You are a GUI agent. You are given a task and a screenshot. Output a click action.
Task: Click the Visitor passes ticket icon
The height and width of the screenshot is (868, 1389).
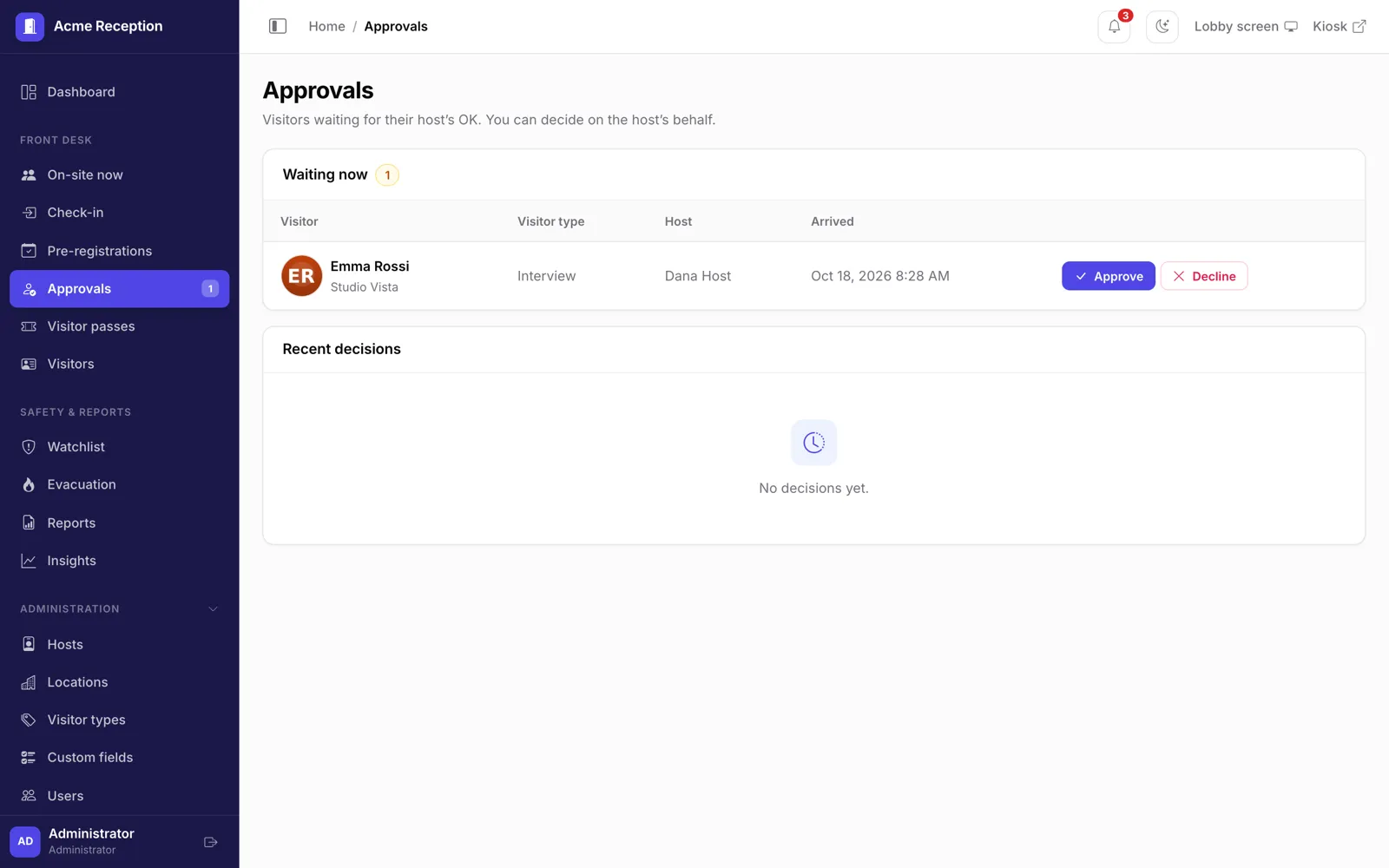pos(29,326)
